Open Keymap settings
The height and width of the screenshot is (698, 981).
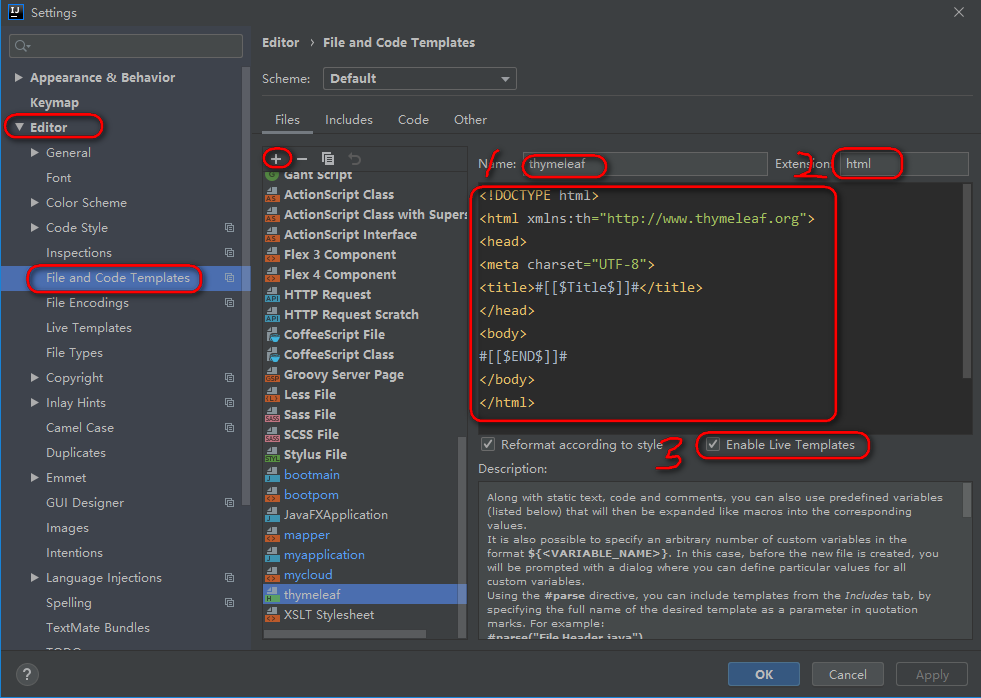[x=54, y=103]
